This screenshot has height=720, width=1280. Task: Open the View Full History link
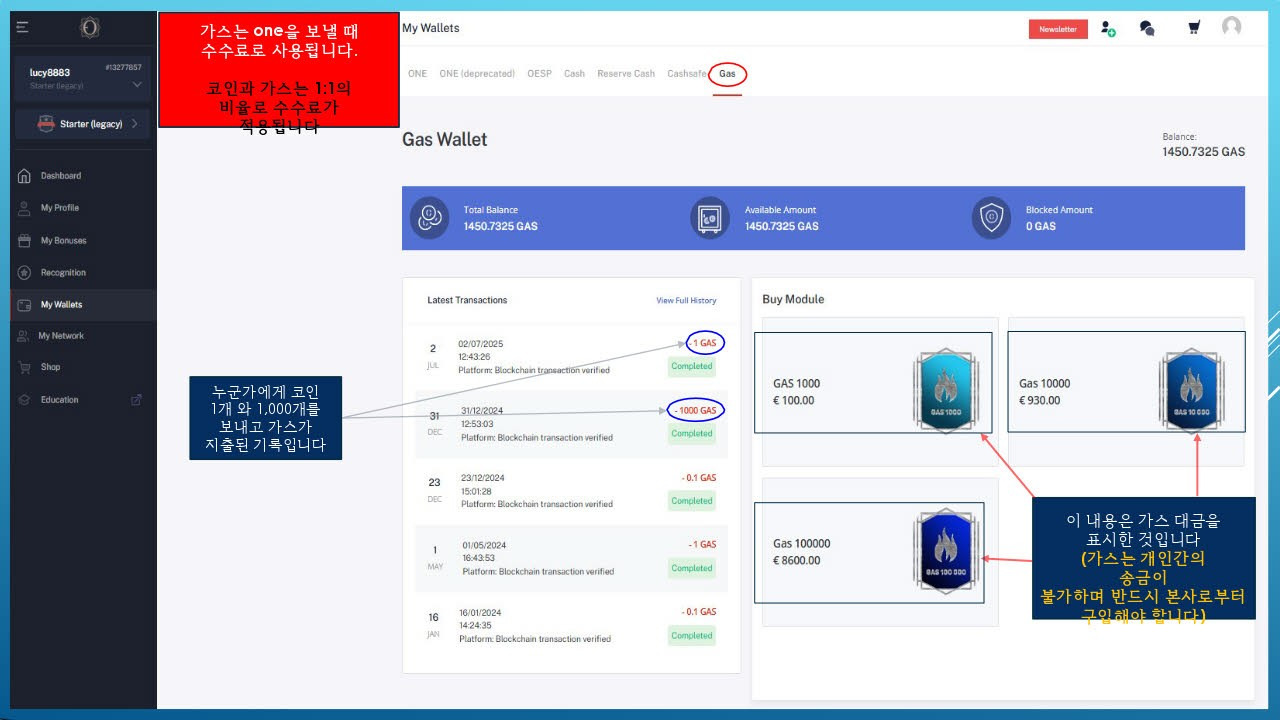686,301
